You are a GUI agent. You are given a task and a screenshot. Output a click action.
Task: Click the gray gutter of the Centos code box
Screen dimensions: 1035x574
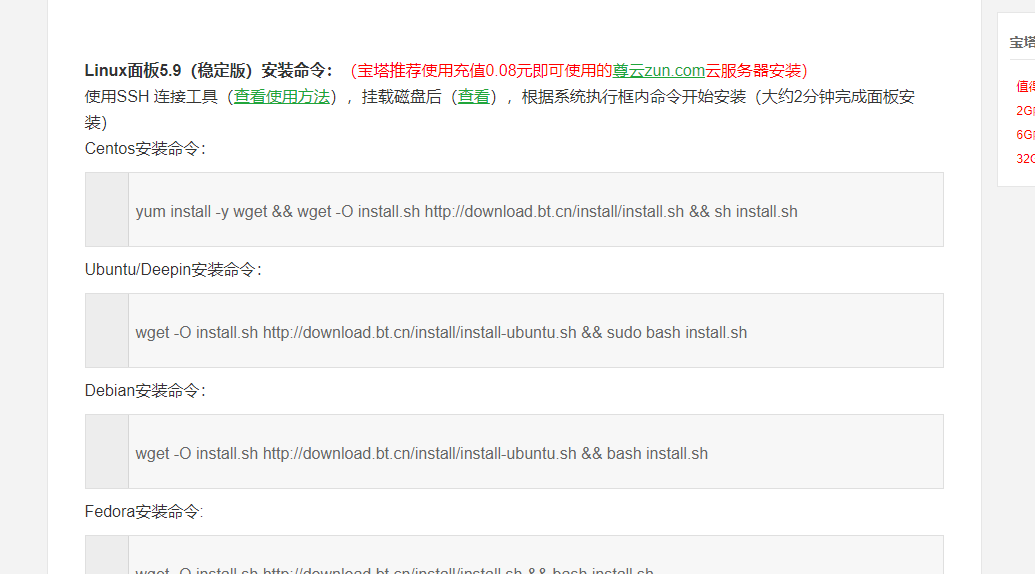(x=107, y=210)
